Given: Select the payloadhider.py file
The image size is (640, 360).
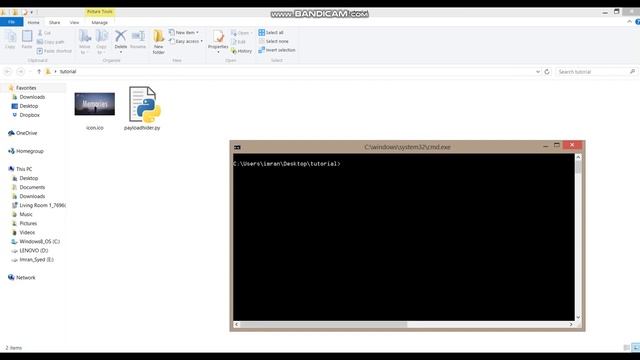Looking at the screenshot, I should tap(142, 109).
